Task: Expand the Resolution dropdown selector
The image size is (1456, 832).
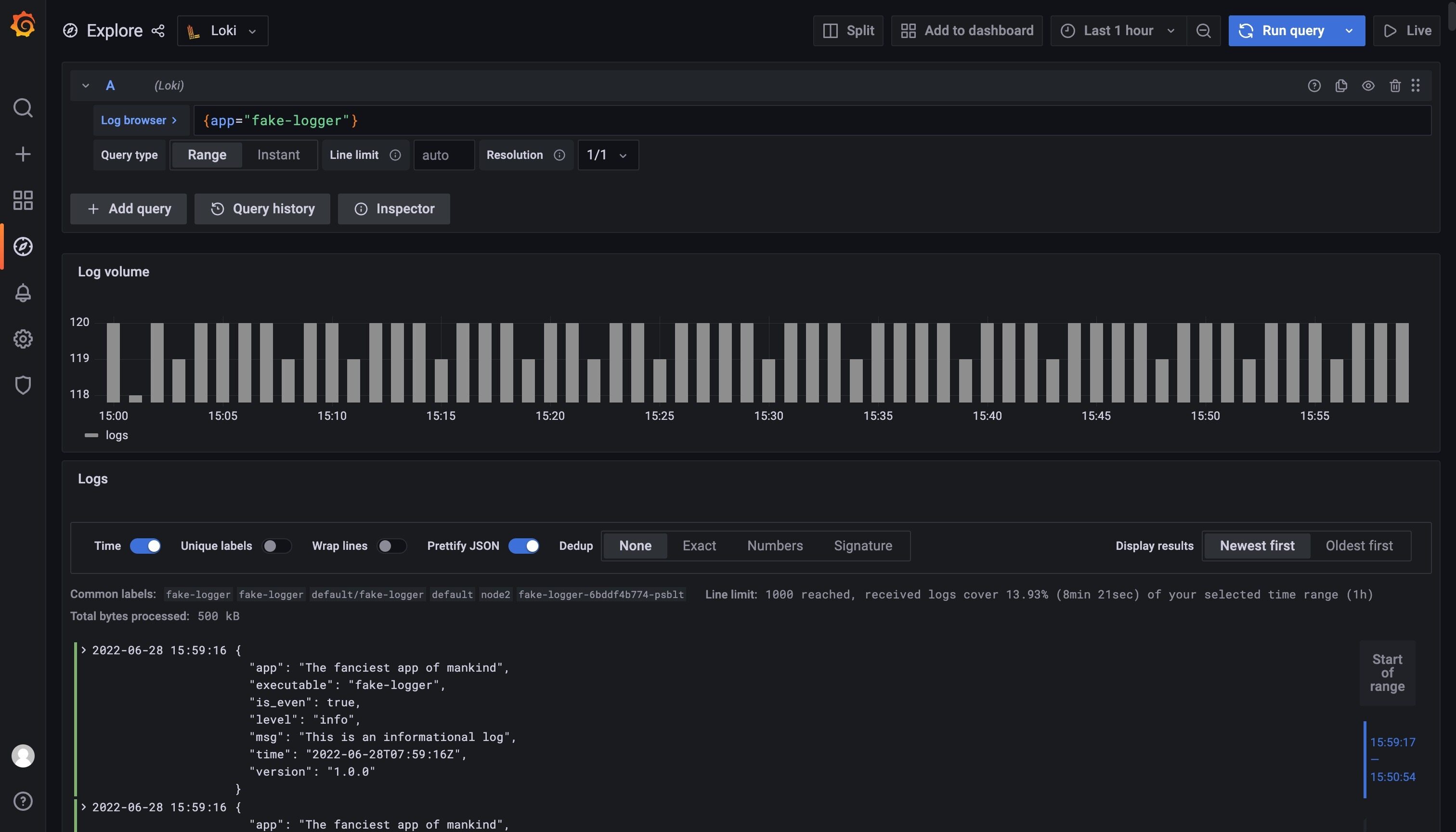Action: 607,155
